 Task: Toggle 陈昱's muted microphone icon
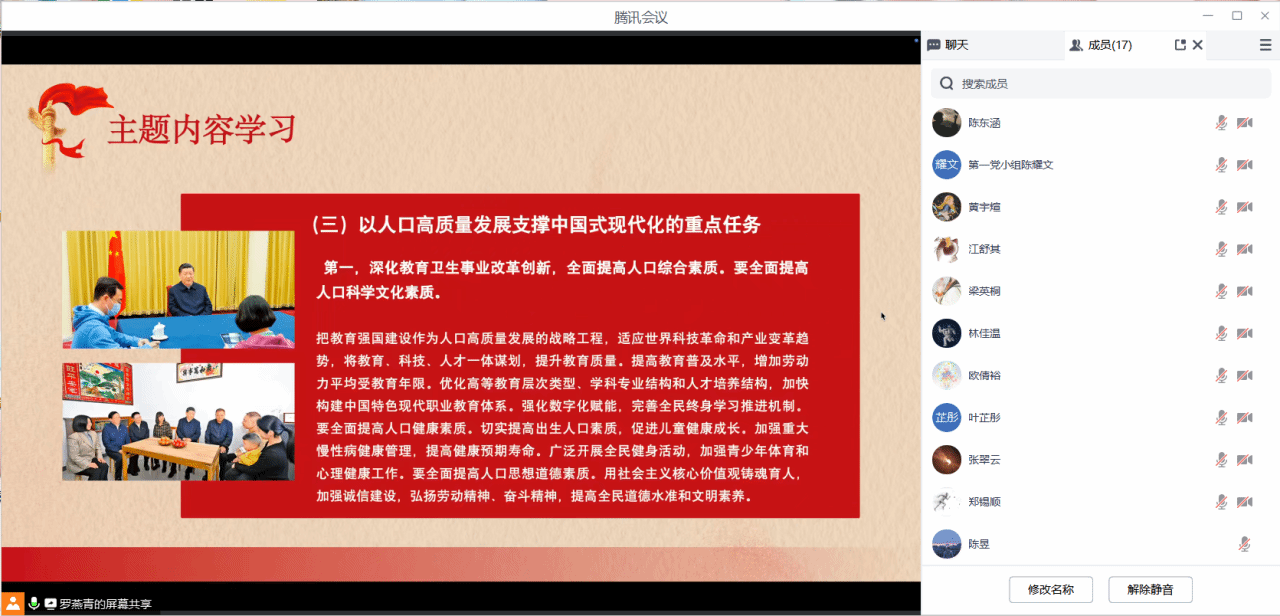pos(1244,544)
